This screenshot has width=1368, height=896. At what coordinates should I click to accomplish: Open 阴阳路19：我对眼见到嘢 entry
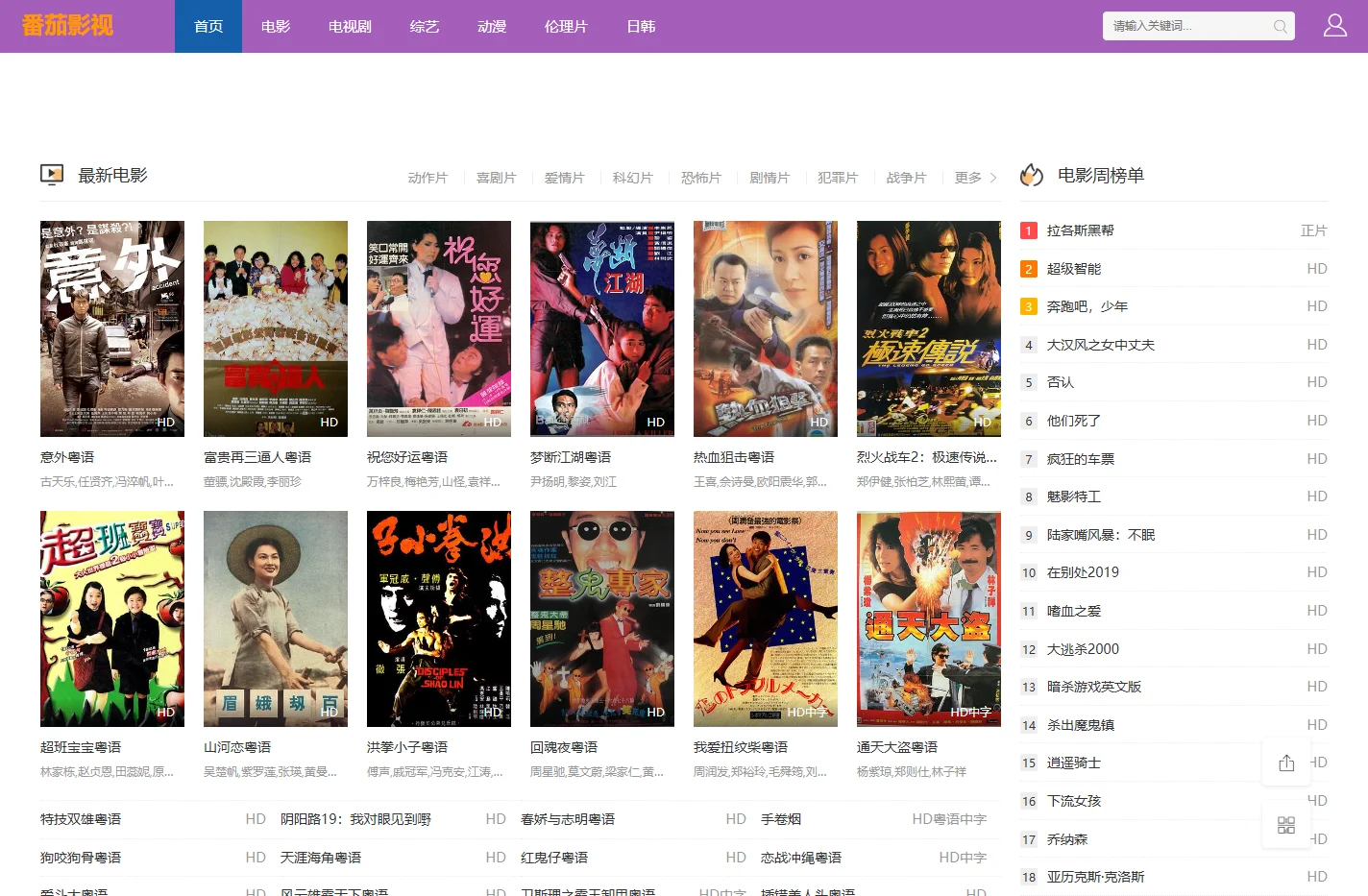pos(355,819)
